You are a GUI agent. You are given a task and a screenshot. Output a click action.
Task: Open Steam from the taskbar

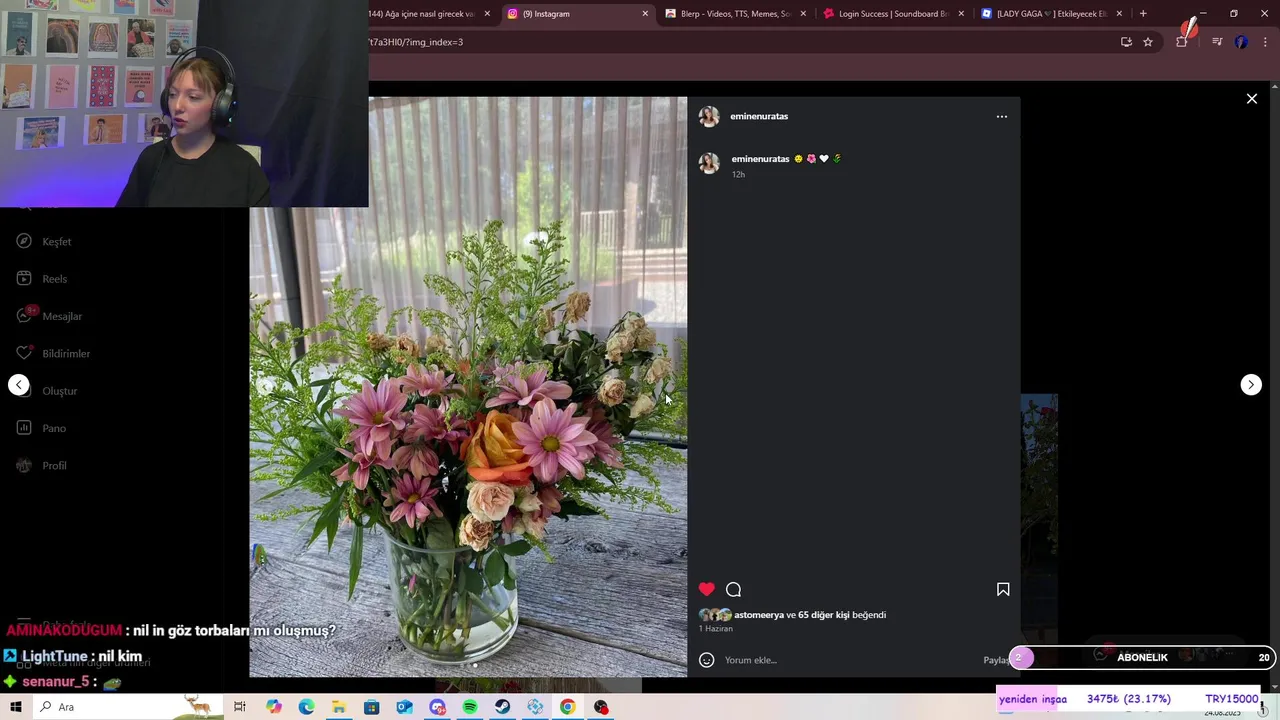coord(502,707)
